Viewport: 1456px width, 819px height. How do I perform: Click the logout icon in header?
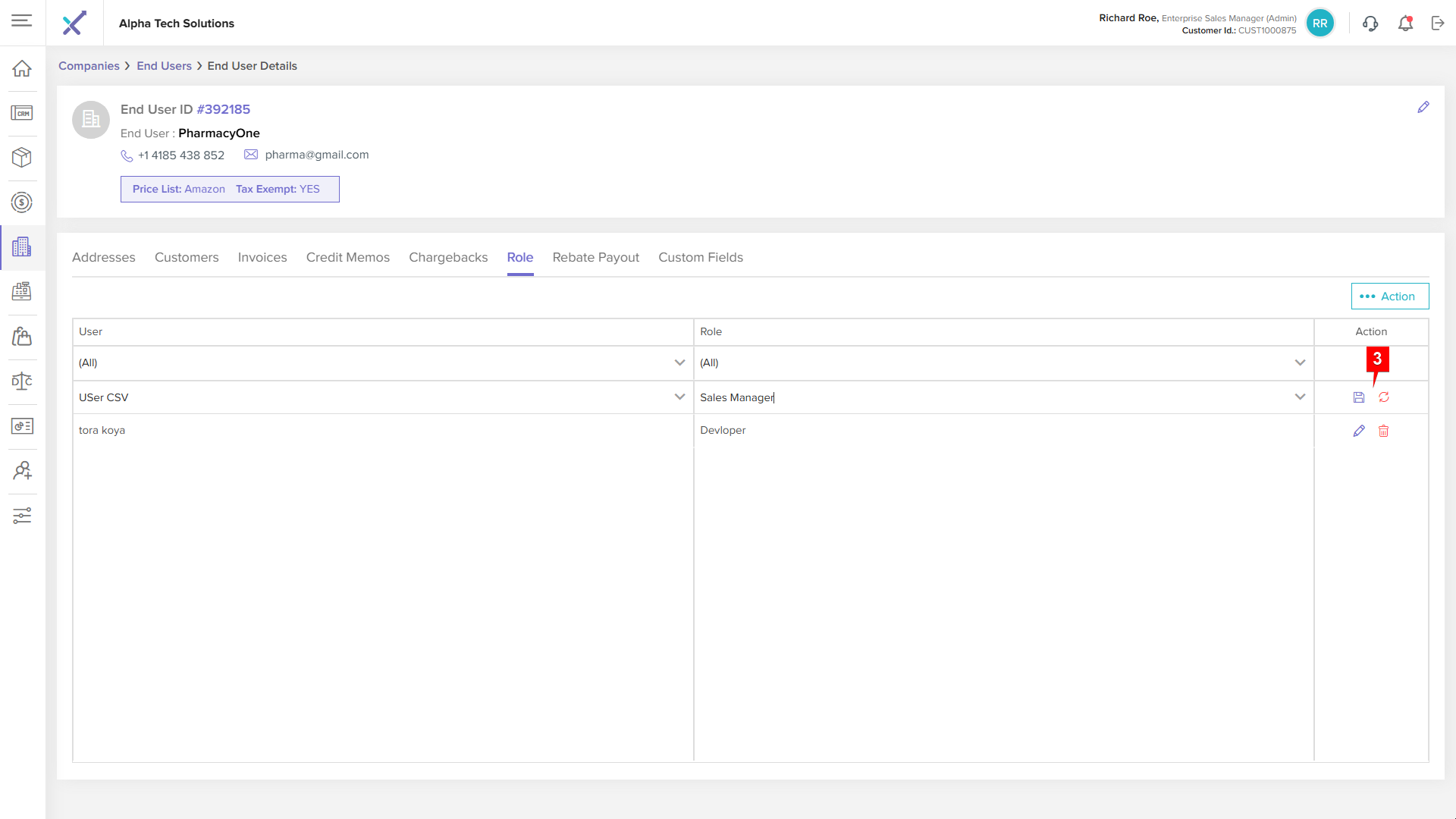pos(1438,24)
